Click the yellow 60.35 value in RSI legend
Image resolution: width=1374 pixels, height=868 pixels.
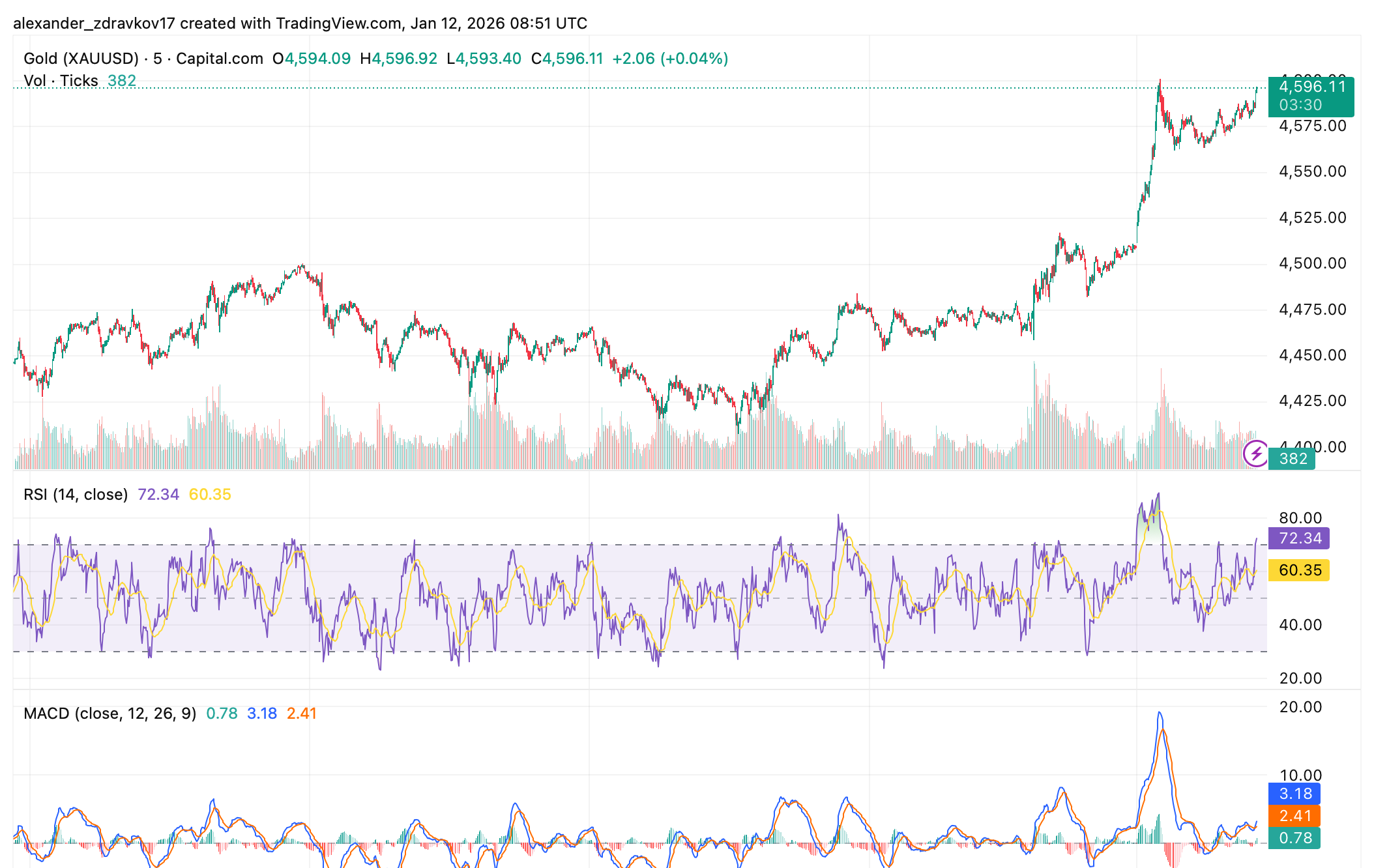click(x=210, y=495)
